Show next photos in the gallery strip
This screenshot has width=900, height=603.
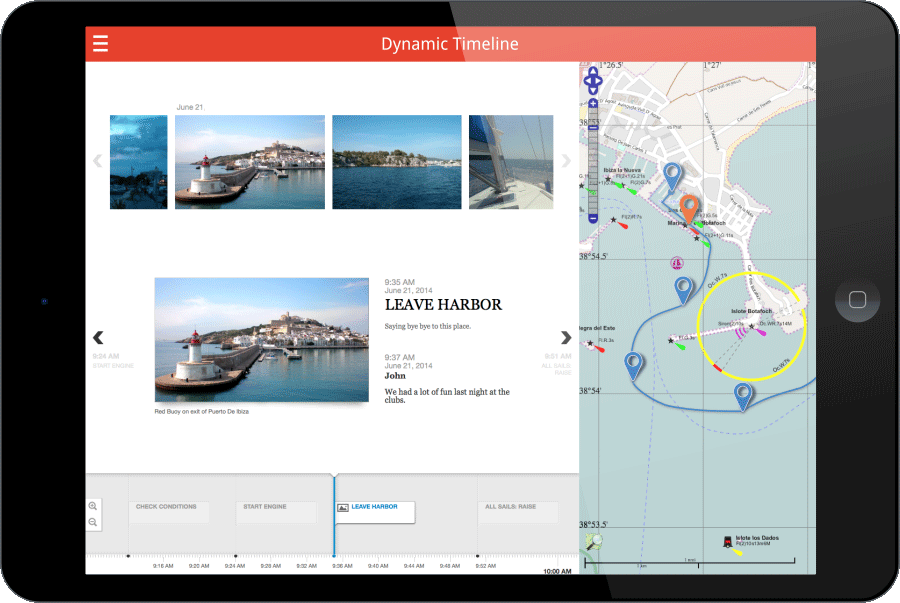pos(566,161)
